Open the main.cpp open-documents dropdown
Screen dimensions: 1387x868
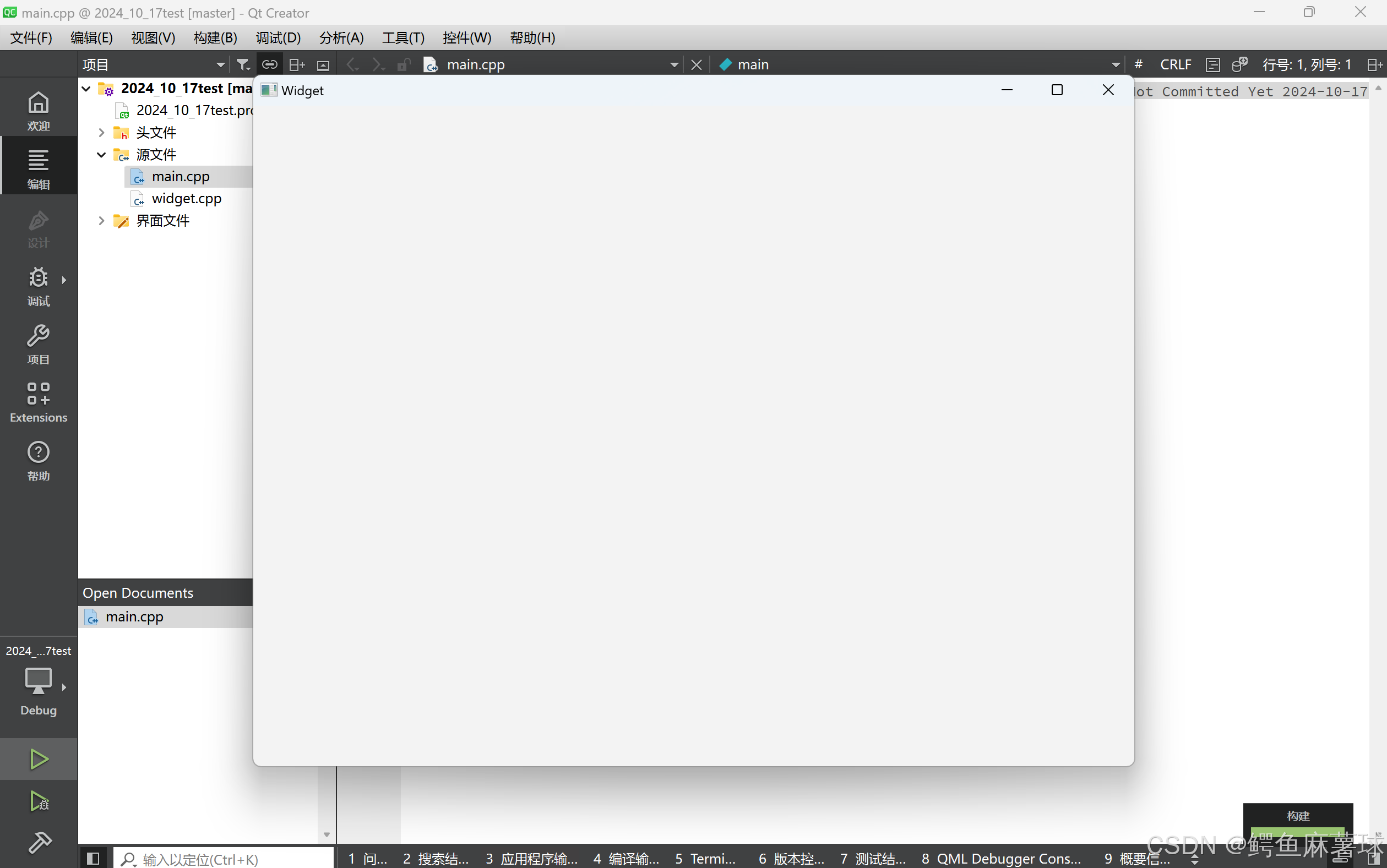(551, 65)
